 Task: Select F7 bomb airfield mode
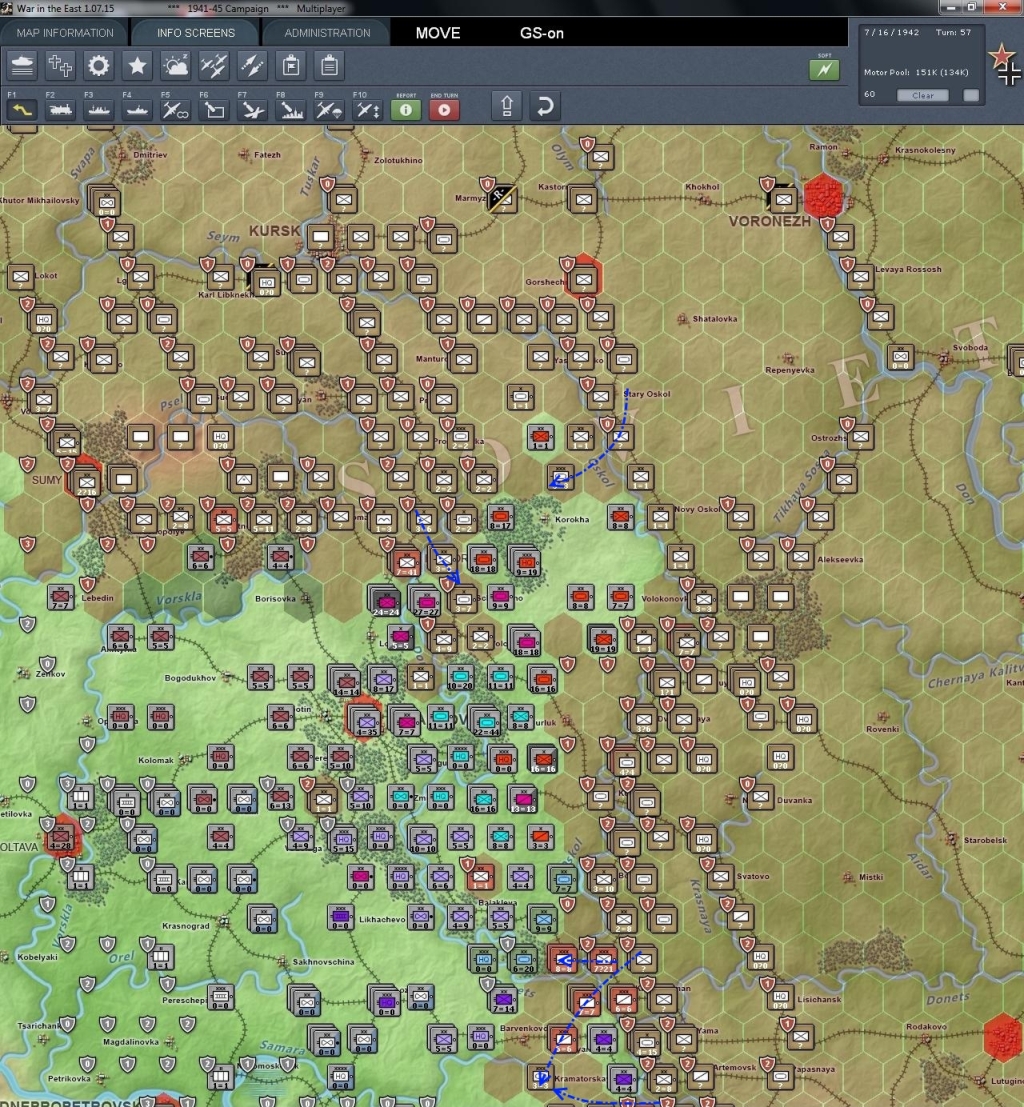tap(251, 110)
